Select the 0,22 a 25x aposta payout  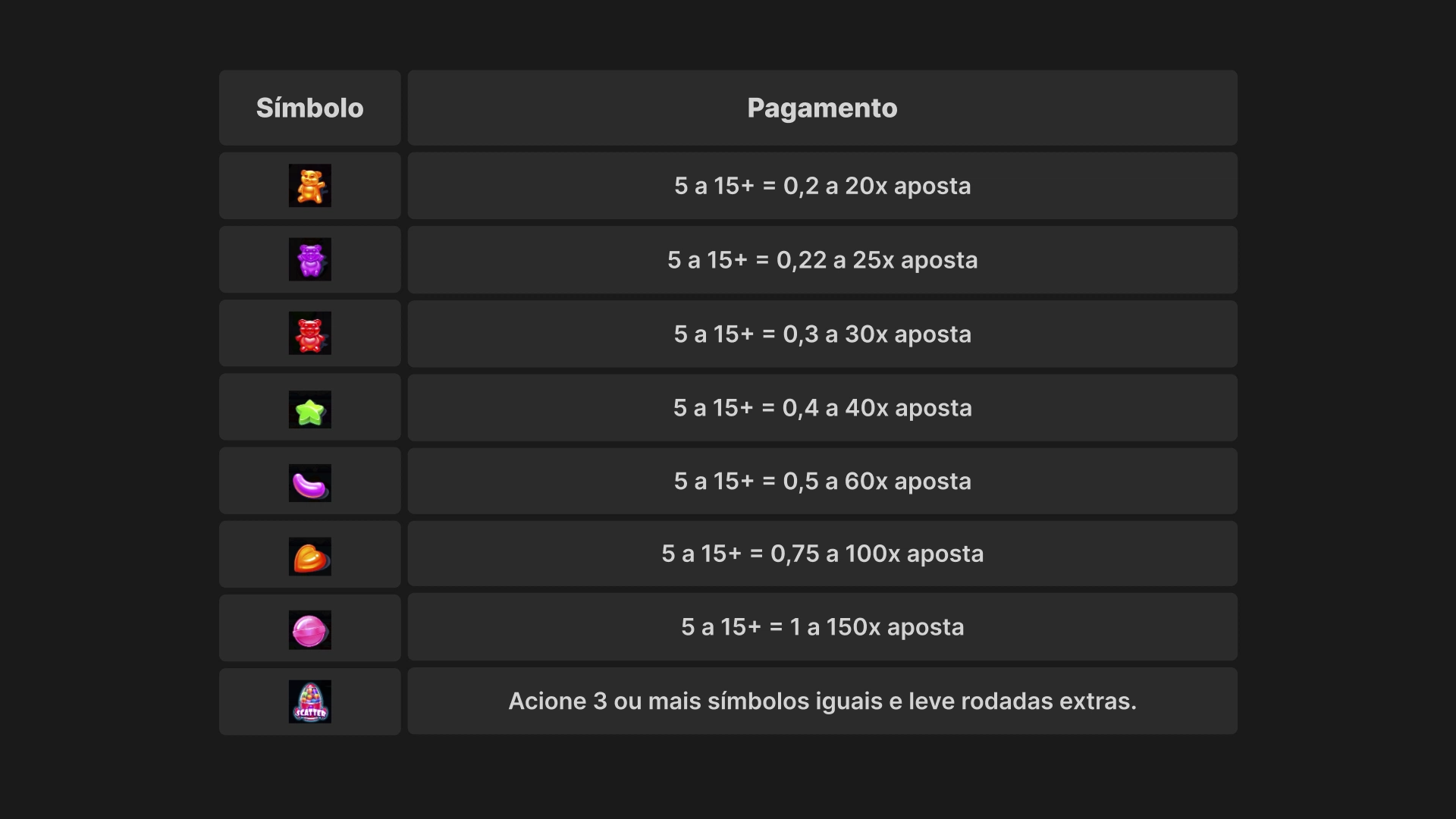[822, 260]
